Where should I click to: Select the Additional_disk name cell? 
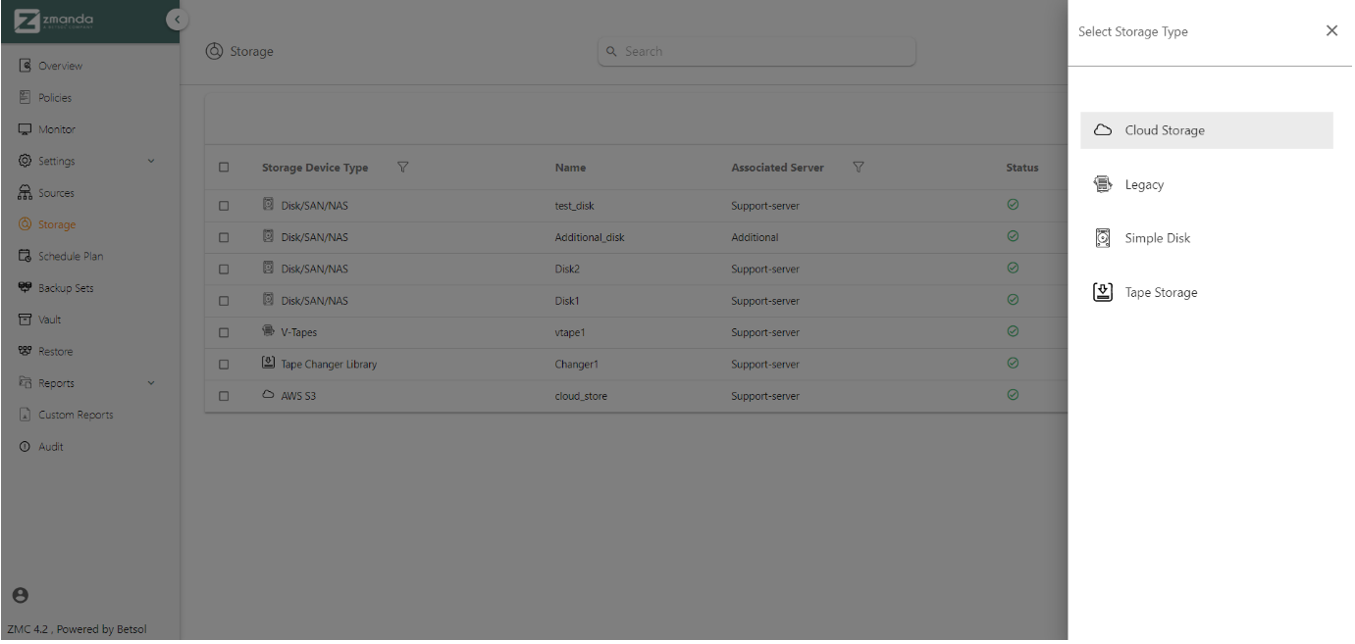589,237
